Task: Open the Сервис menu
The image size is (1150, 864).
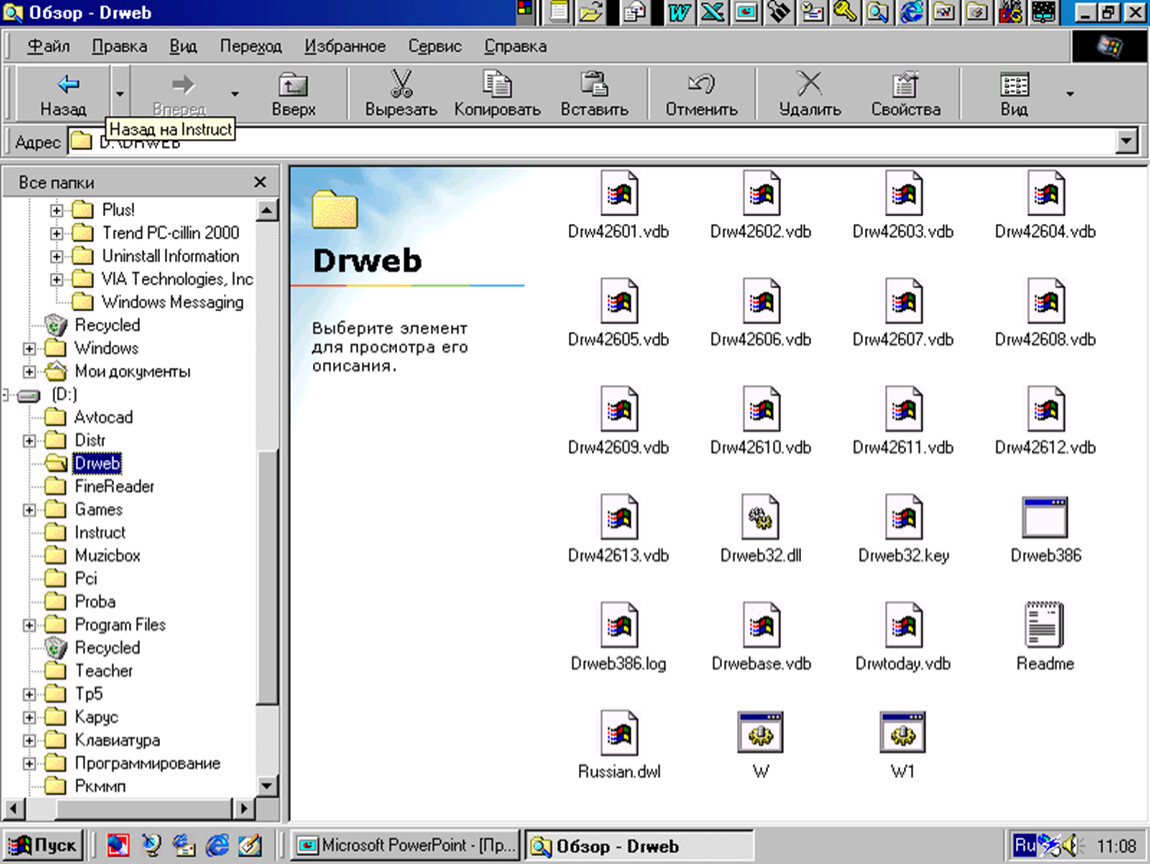Action: click(435, 46)
